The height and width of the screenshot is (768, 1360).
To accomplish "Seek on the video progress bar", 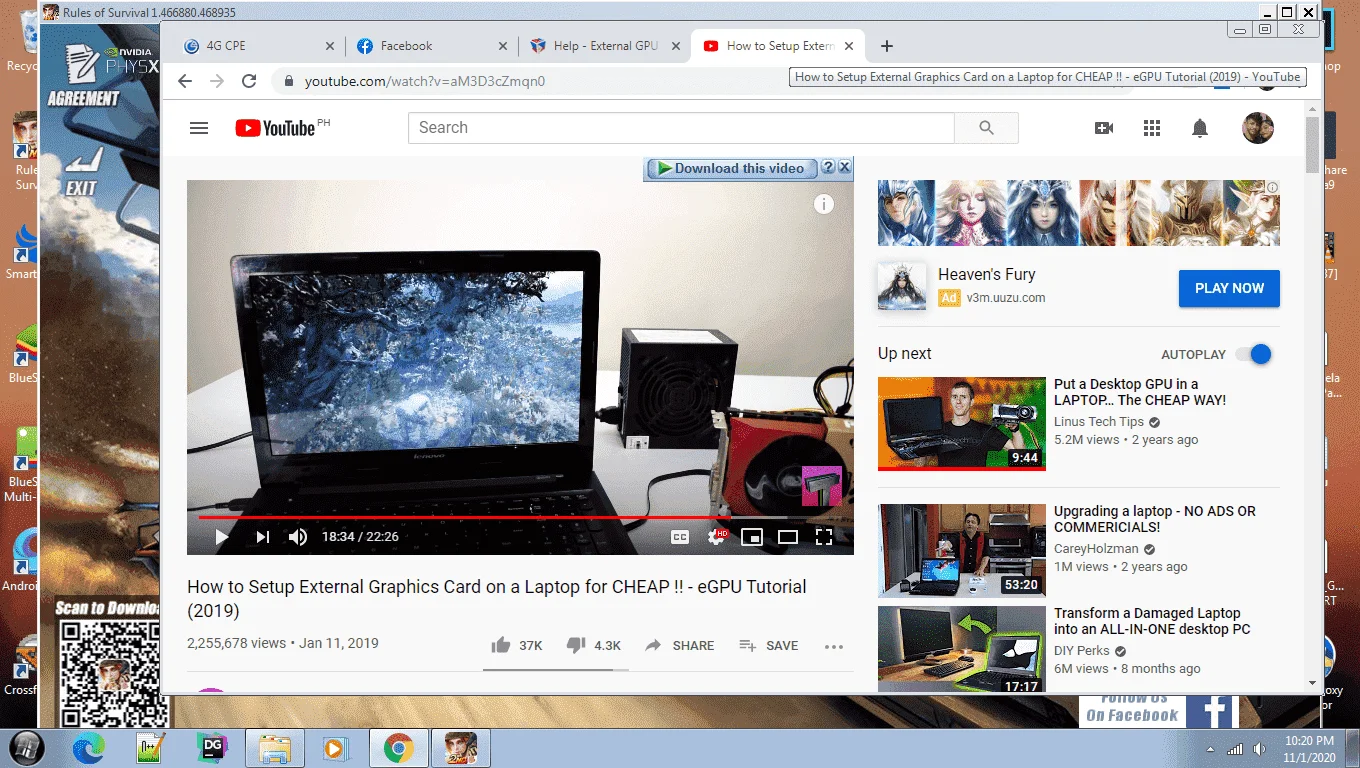I will (520, 517).
